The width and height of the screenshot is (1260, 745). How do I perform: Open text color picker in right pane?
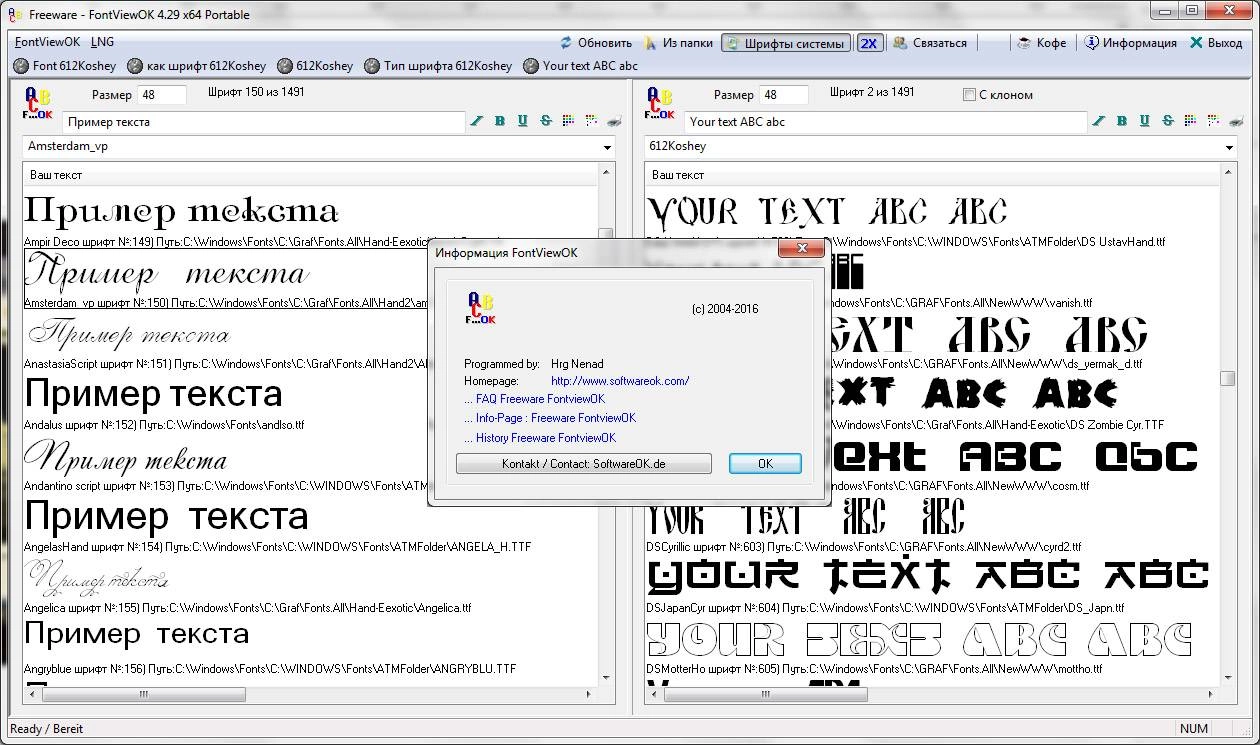(x=1190, y=121)
